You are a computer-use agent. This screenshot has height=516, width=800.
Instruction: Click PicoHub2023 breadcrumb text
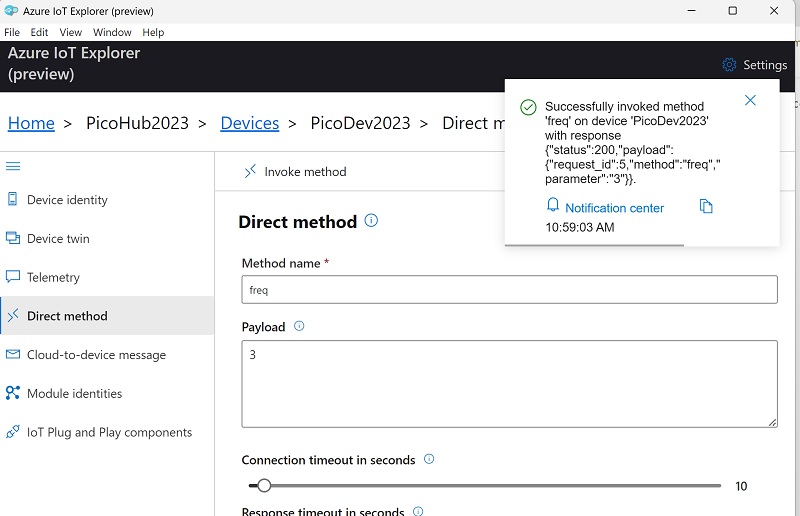click(137, 123)
